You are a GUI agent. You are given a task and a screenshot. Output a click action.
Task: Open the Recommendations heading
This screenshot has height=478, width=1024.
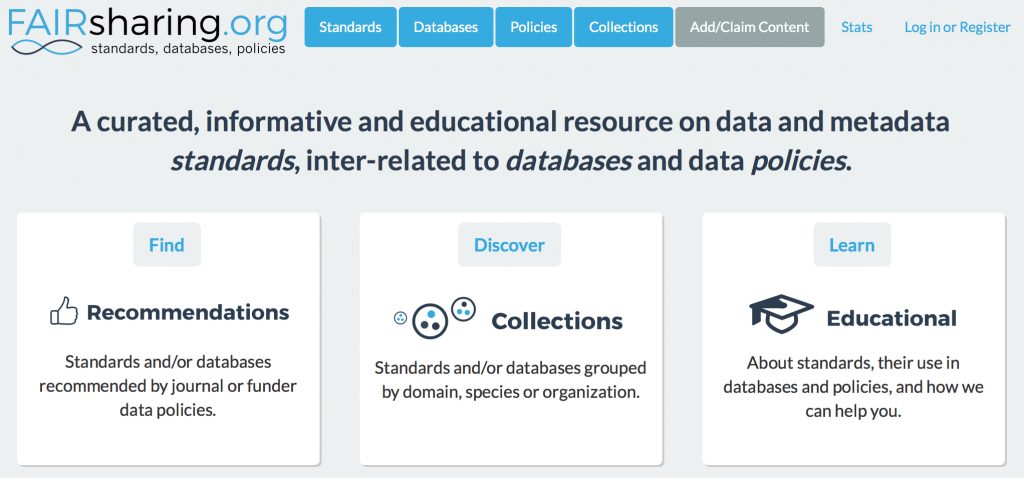pyautogui.click(x=188, y=312)
